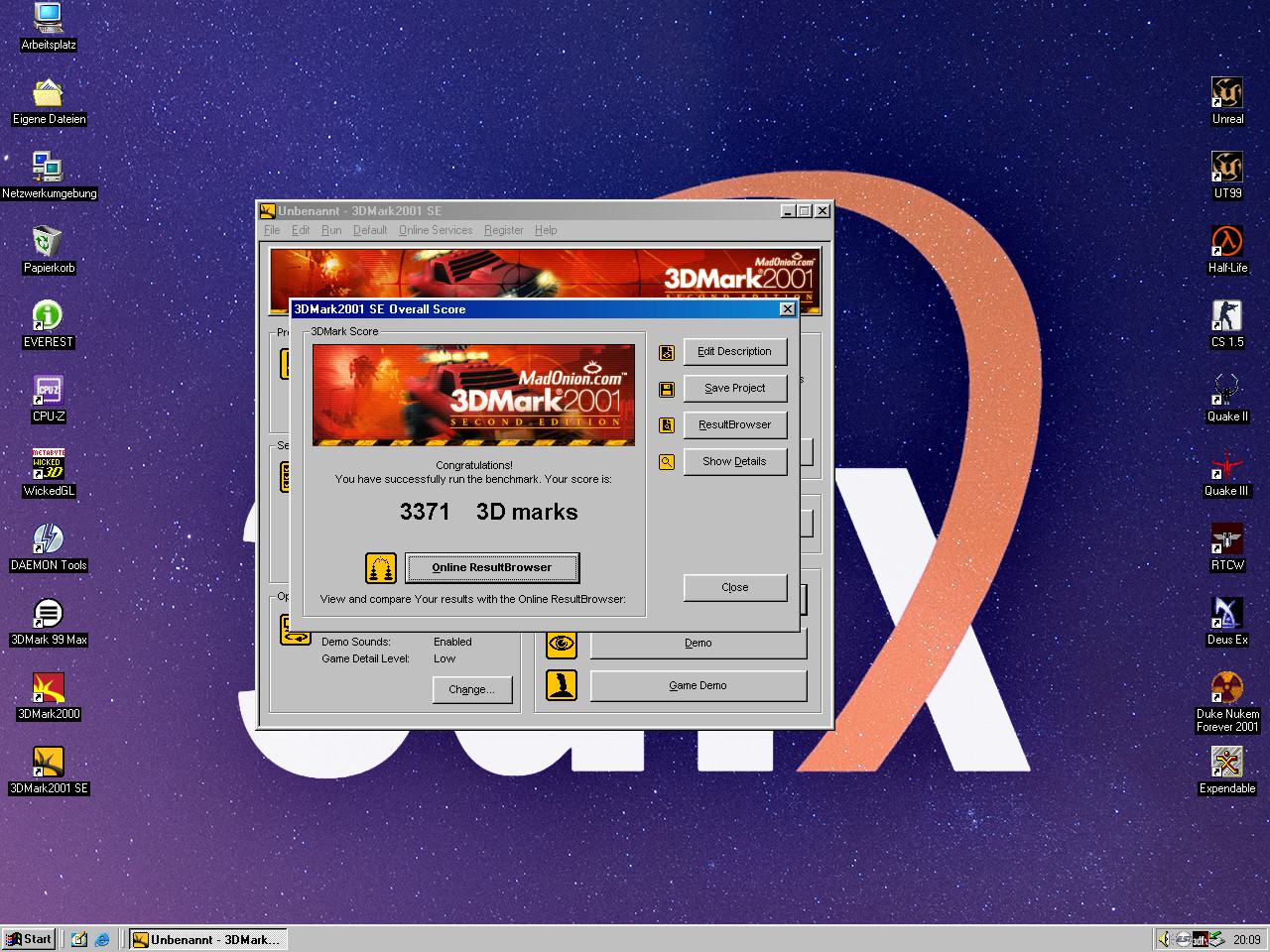Click the Change... options button
1270x952 pixels.
[x=471, y=689]
